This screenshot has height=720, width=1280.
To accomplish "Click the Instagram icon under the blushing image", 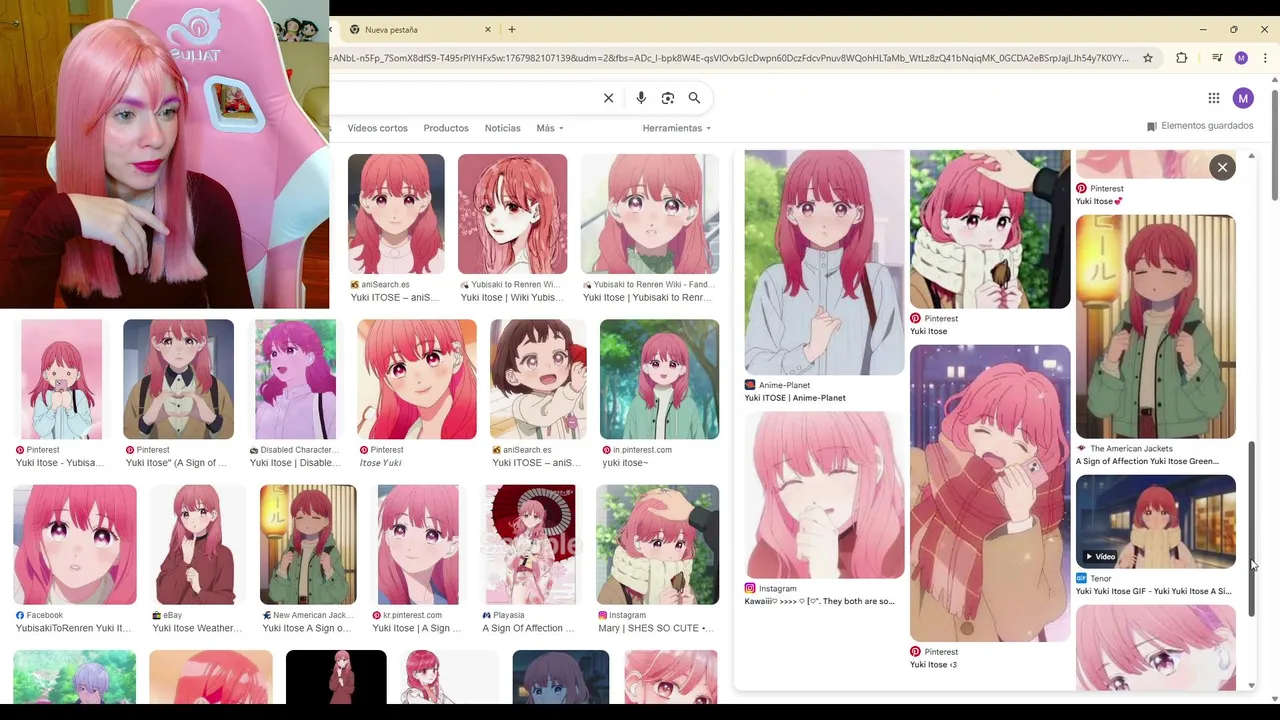I will coord(750,588).
